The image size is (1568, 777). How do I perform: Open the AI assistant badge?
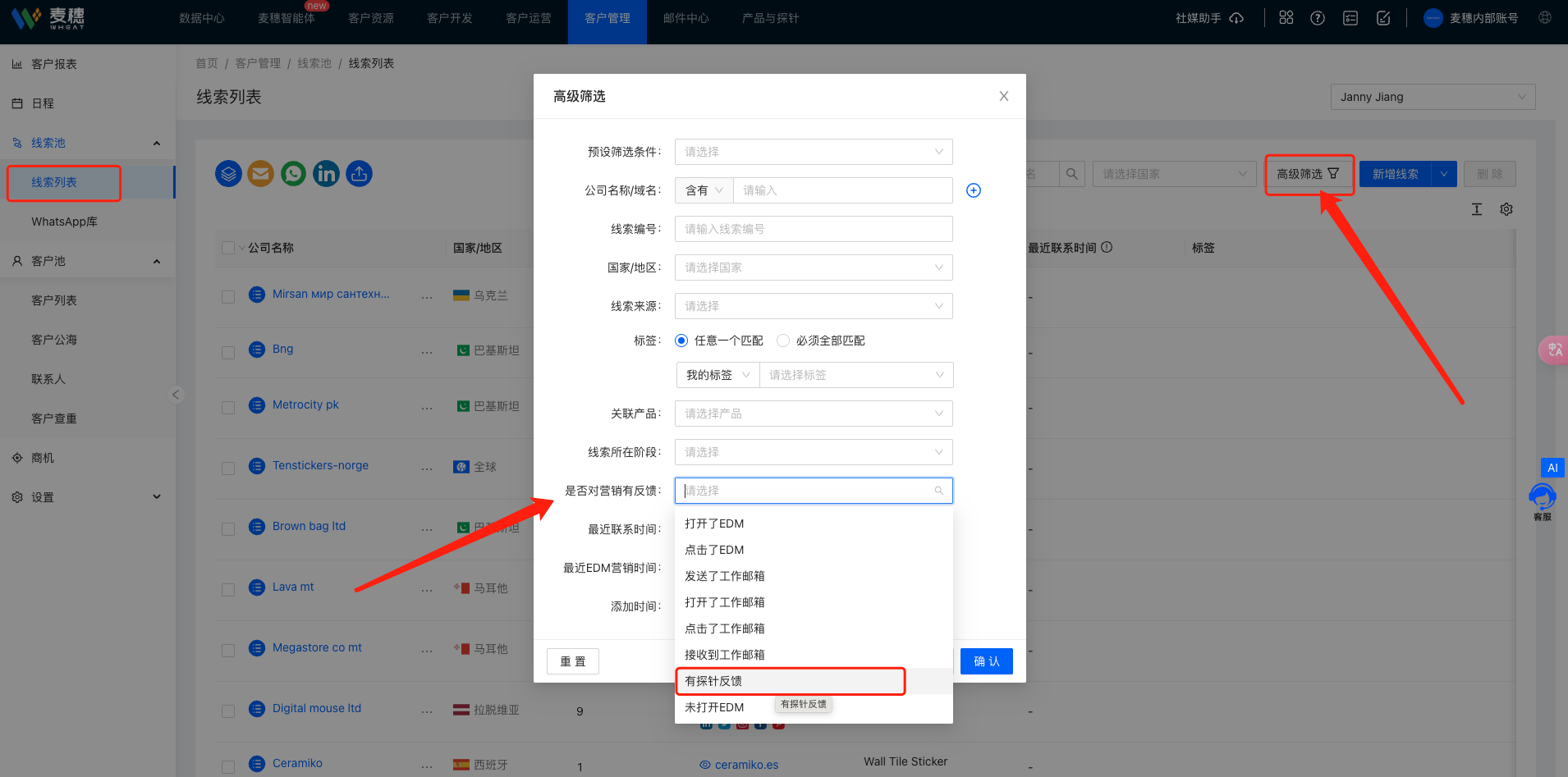tap(1552, 468)
